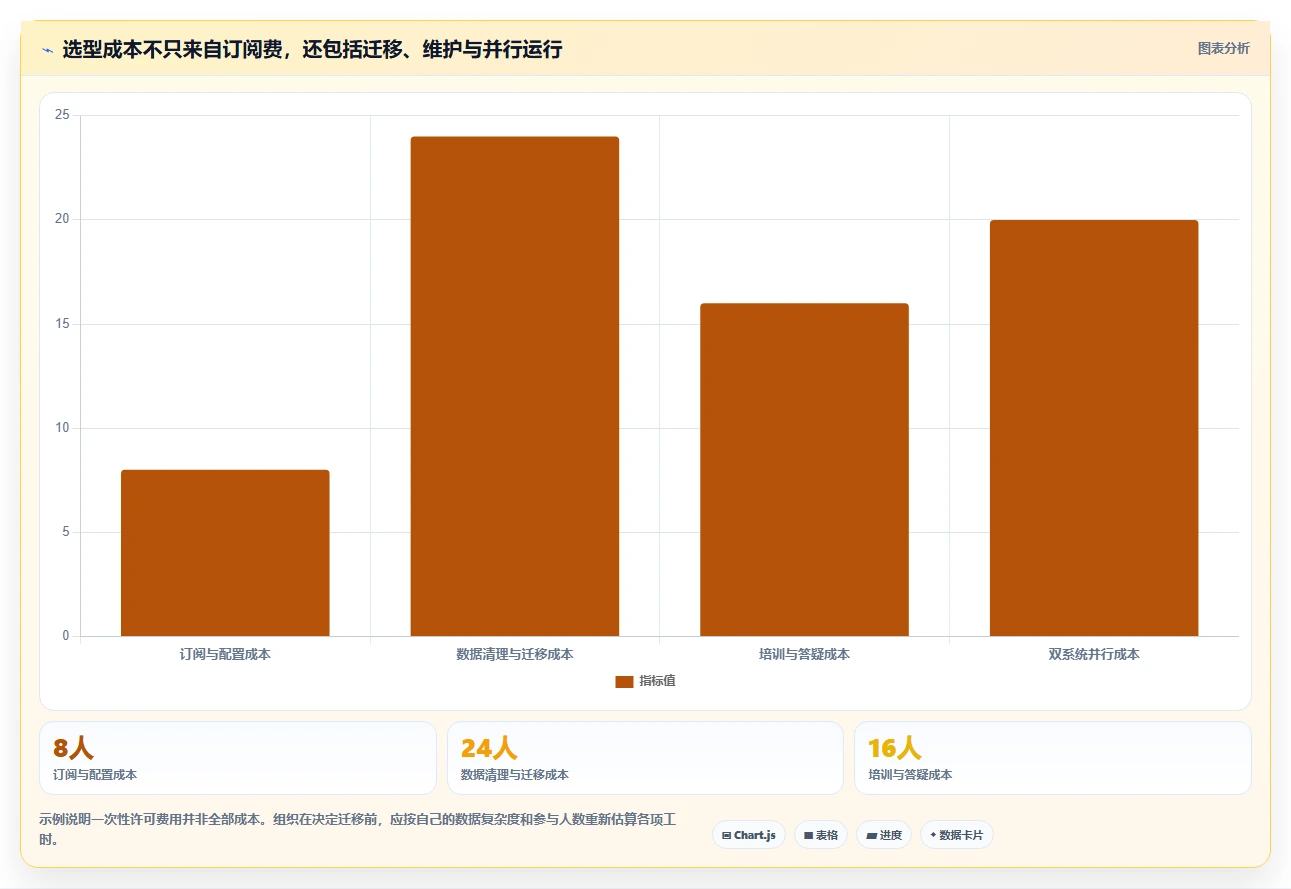Select the 表格 tag chip
The height and width of the screenshot is (889, 1291).
pos(821,835)
